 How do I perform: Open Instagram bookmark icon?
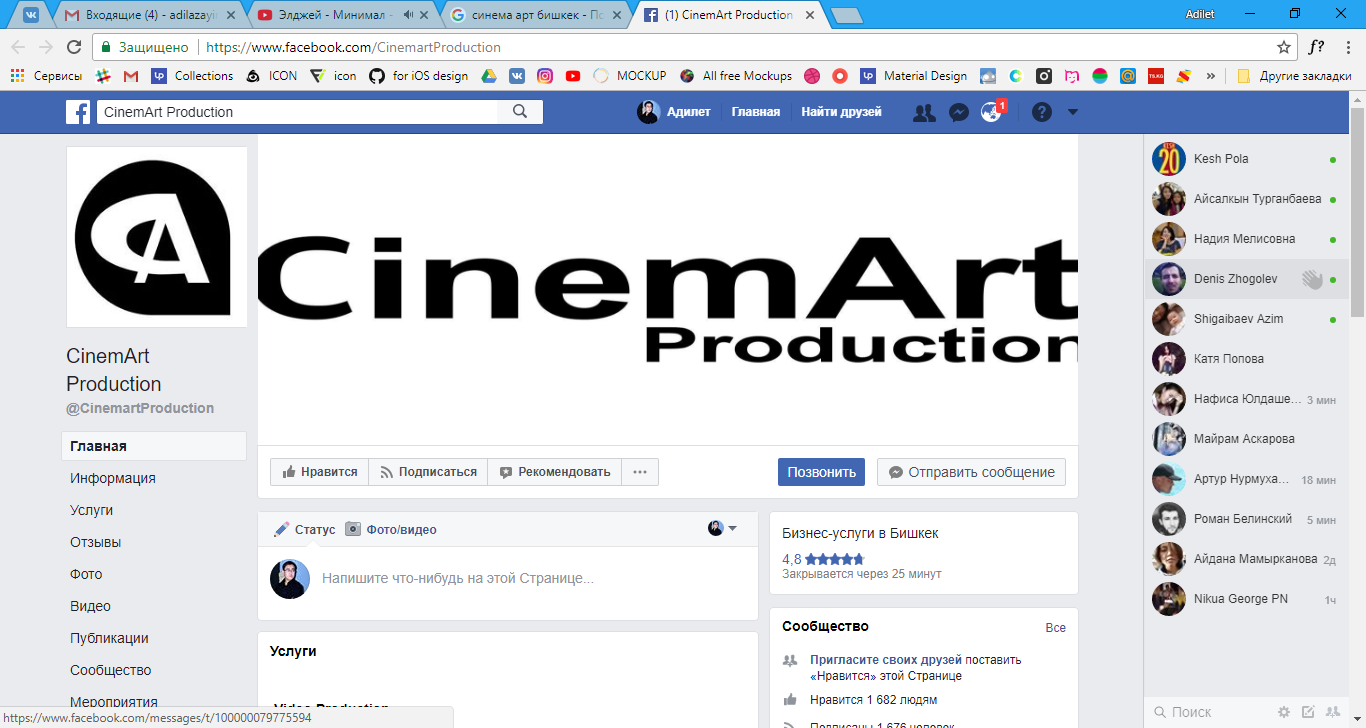pyautogui.click(x=545, y=76)
